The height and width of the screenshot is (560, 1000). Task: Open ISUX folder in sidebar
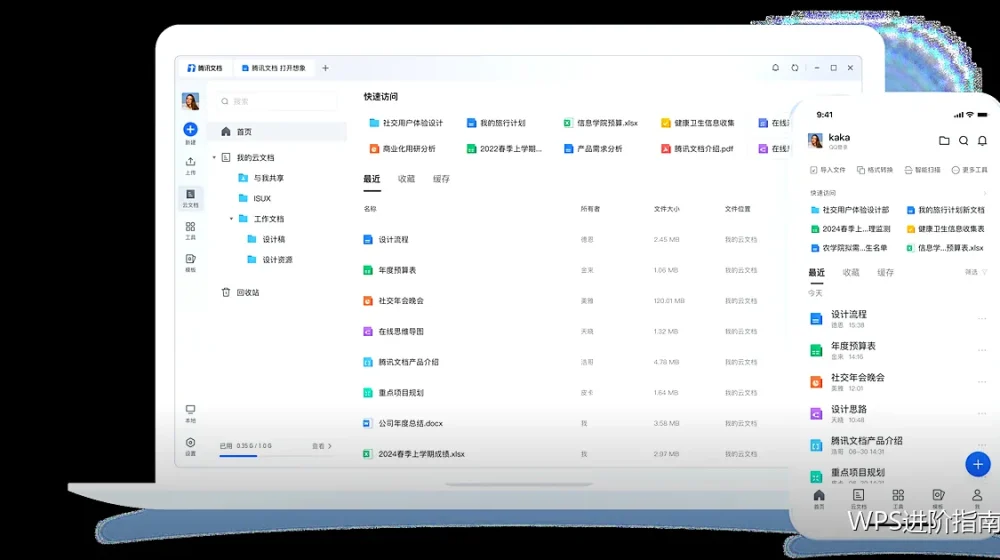click(x=254, y=198)
